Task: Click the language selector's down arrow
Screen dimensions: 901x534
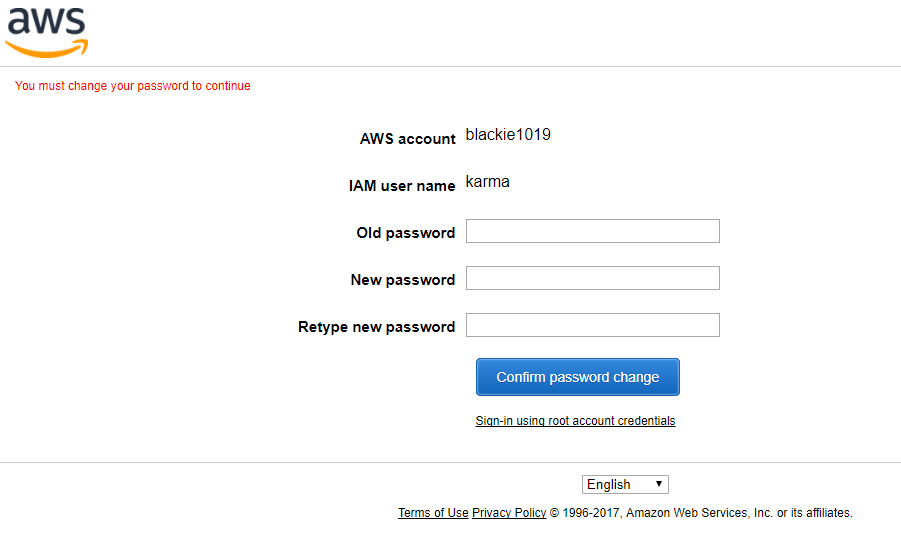Action: (659, 484)
